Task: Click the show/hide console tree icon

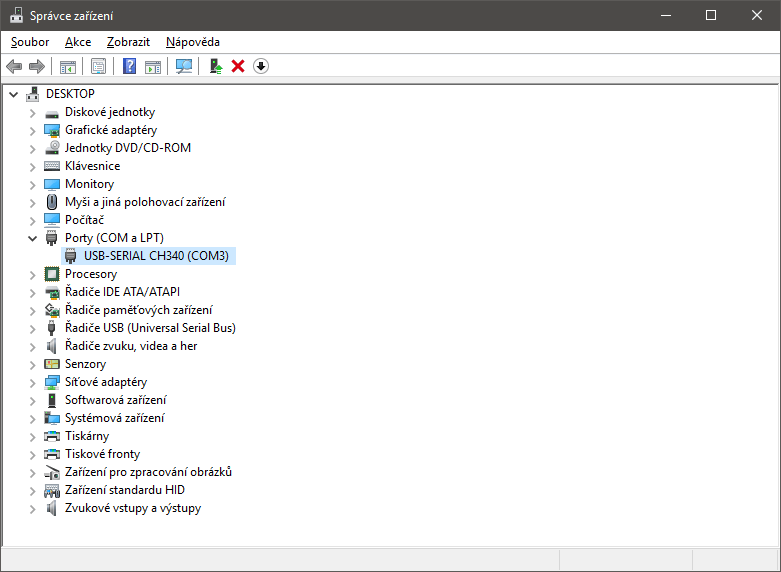Action: point(68,66)
